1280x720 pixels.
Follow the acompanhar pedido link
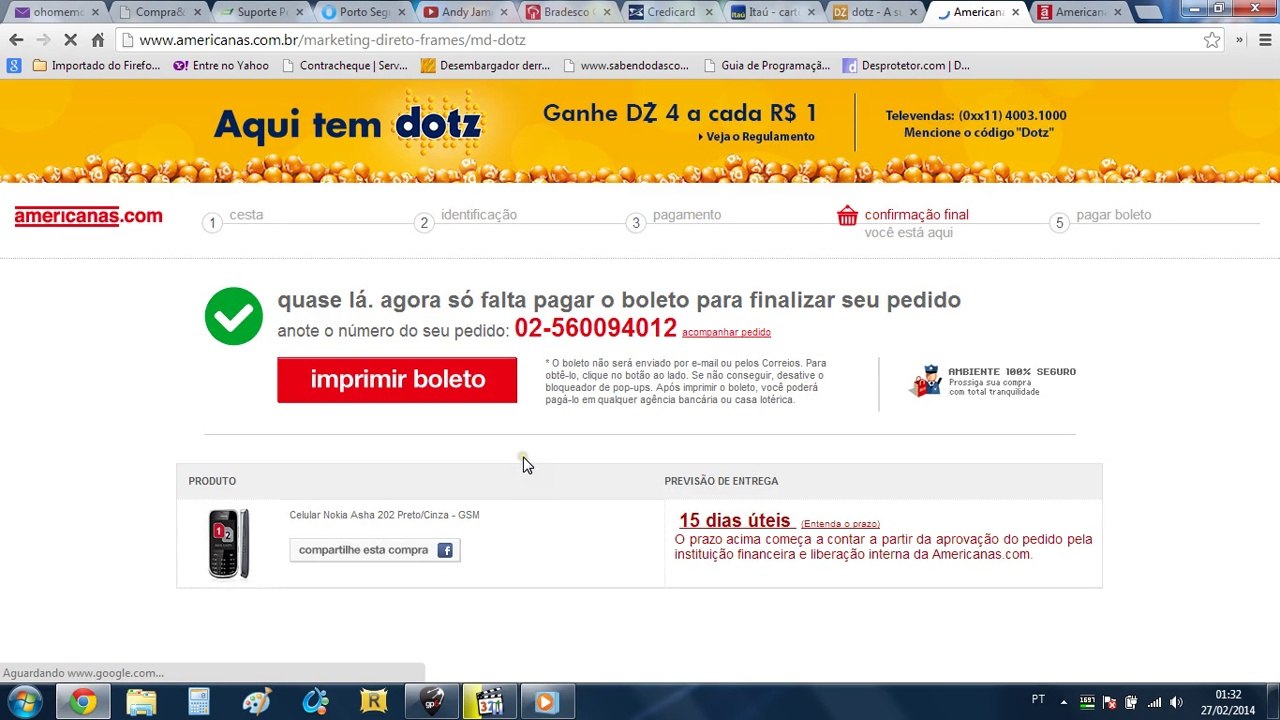726,332
